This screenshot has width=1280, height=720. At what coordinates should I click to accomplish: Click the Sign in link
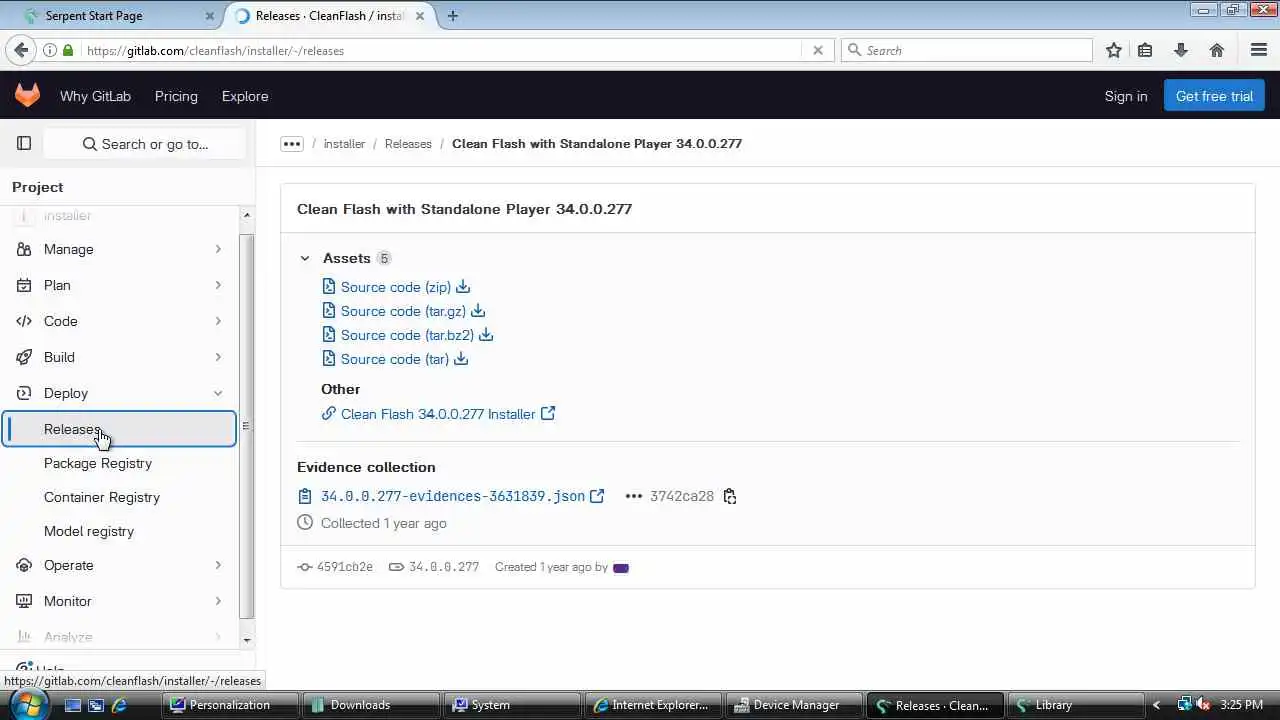[1126, 96]
